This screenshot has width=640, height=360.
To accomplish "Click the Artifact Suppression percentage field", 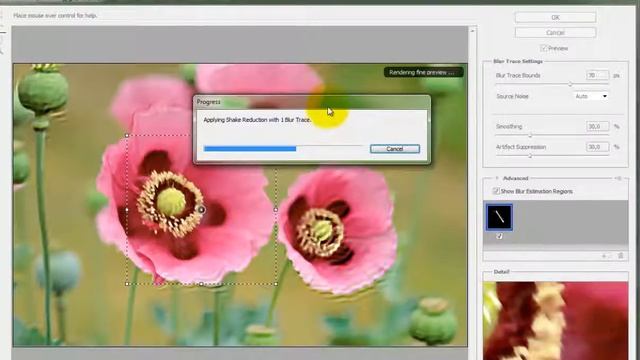I will pos(597,147).
